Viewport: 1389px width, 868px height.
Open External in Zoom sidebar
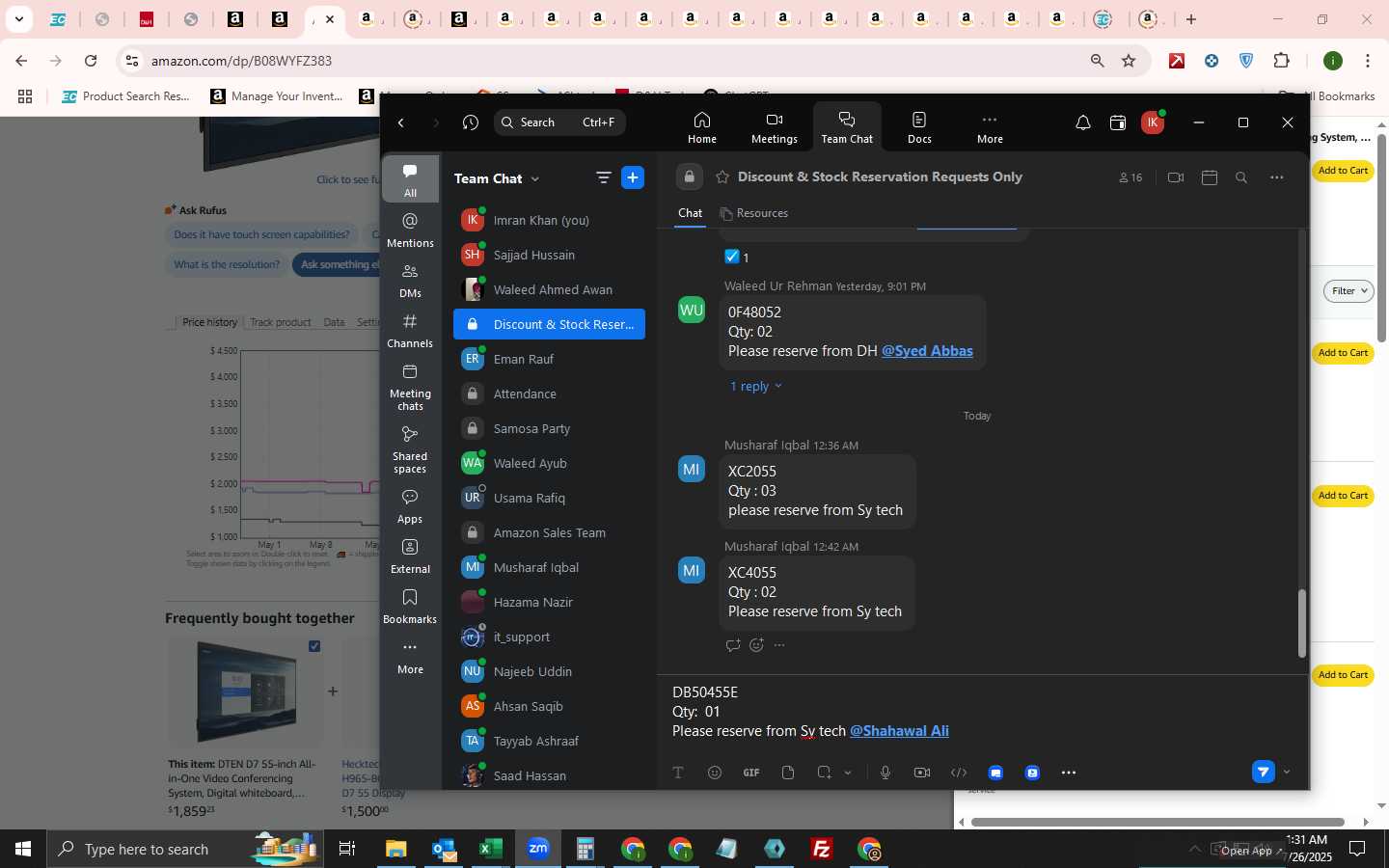click(410, 556)
